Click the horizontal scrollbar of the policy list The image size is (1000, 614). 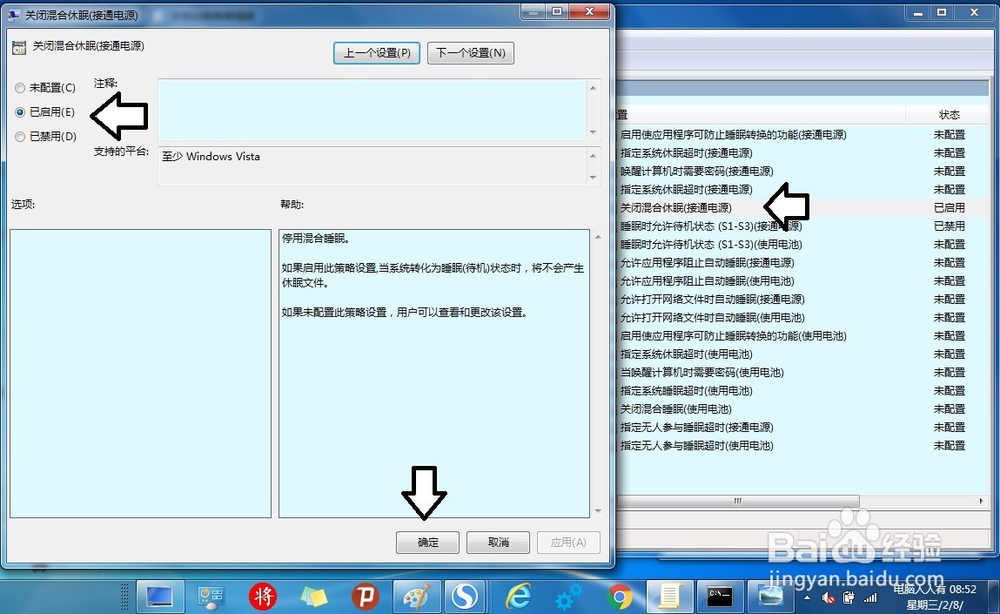[x=738, y=501]
